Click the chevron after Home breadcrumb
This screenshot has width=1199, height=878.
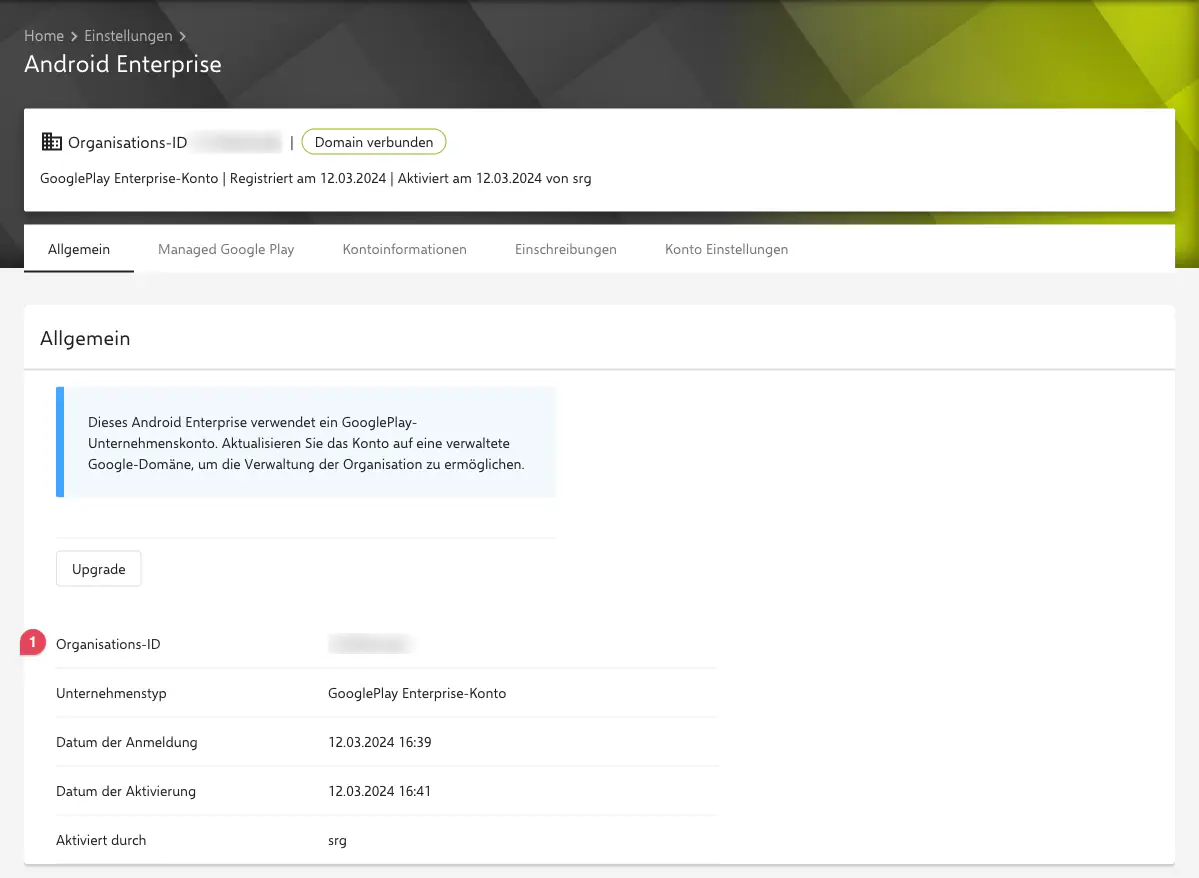[x=74, y=37]
